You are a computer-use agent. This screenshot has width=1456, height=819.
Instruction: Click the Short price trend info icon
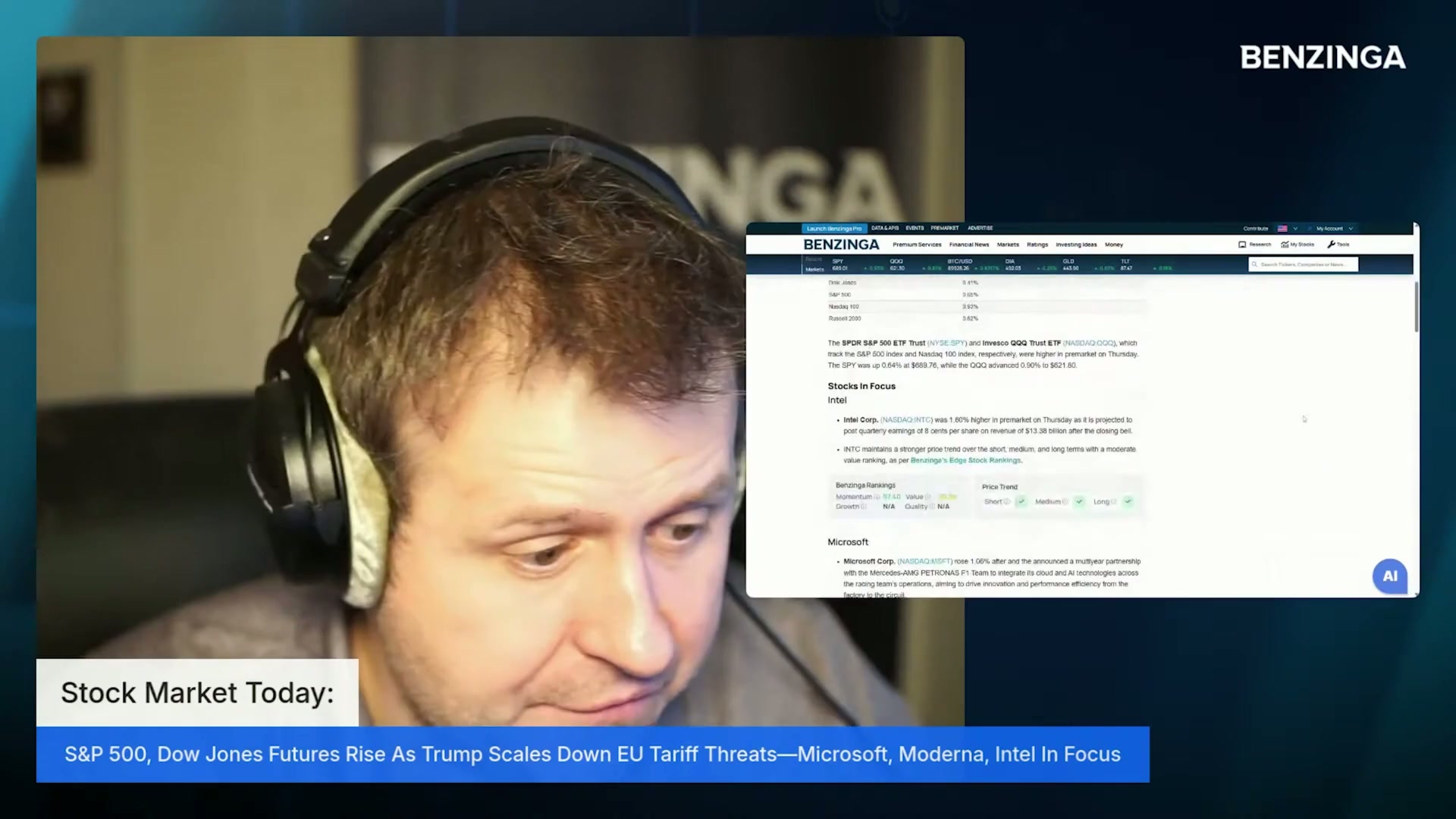click(1006, 502)
